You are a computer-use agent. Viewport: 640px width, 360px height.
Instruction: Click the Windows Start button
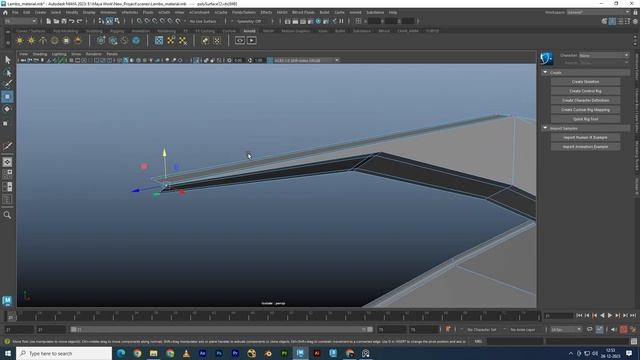(8, 353)
